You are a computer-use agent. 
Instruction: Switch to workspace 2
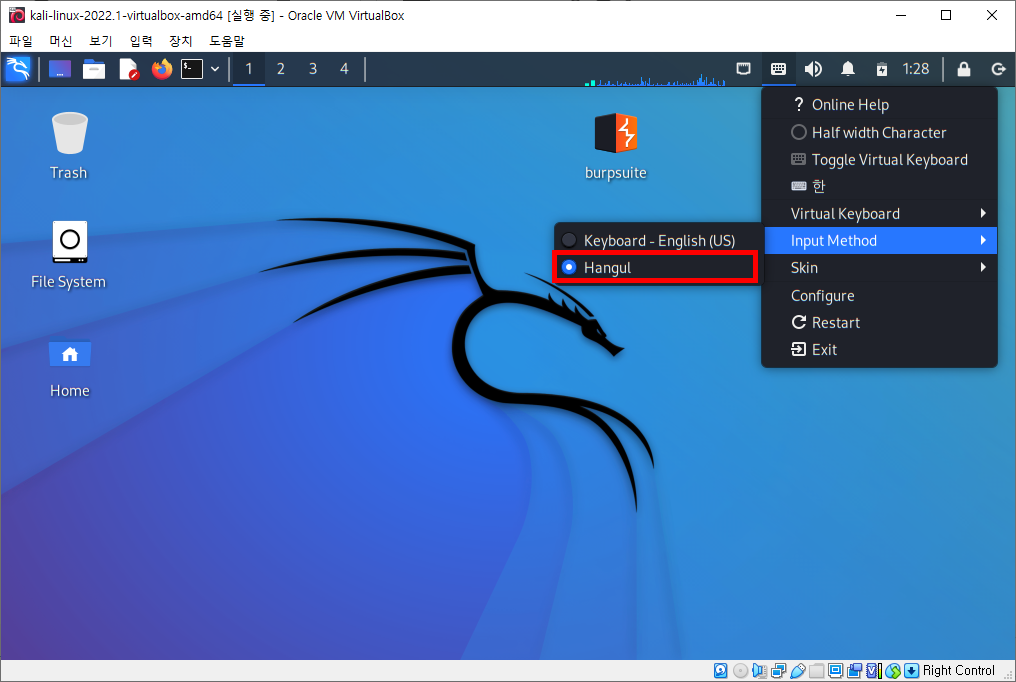281,69
